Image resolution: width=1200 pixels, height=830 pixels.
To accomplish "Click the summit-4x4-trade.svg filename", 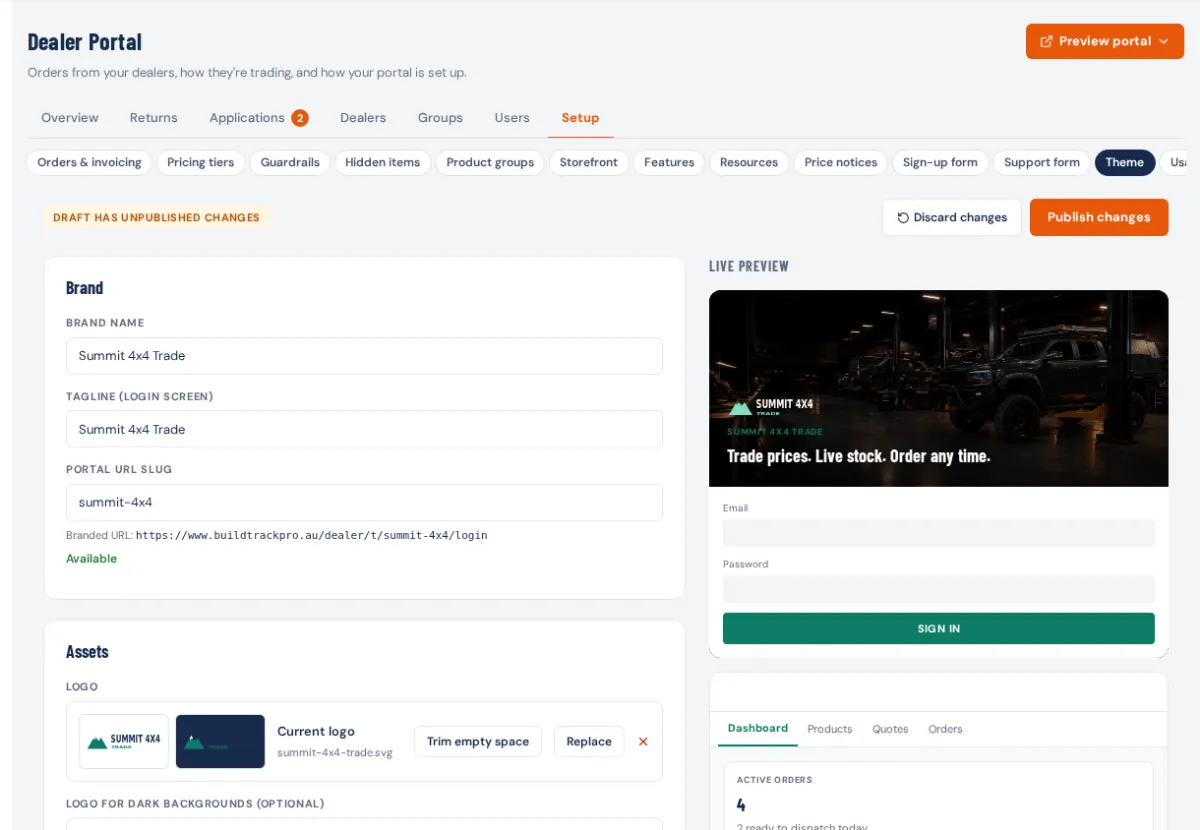I will [335, 752].
